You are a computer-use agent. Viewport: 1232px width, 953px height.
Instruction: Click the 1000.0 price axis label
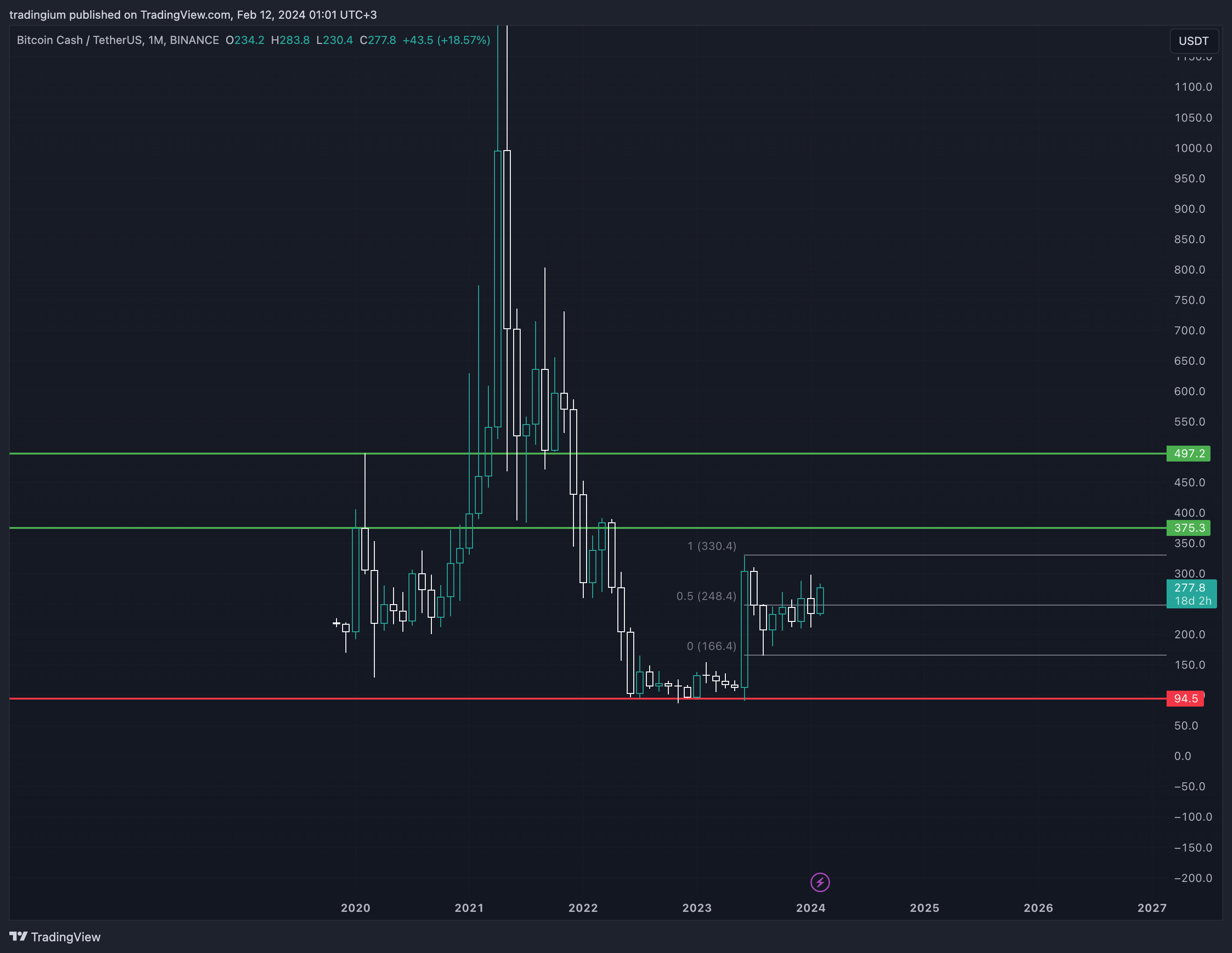(x=1193, y=148)
